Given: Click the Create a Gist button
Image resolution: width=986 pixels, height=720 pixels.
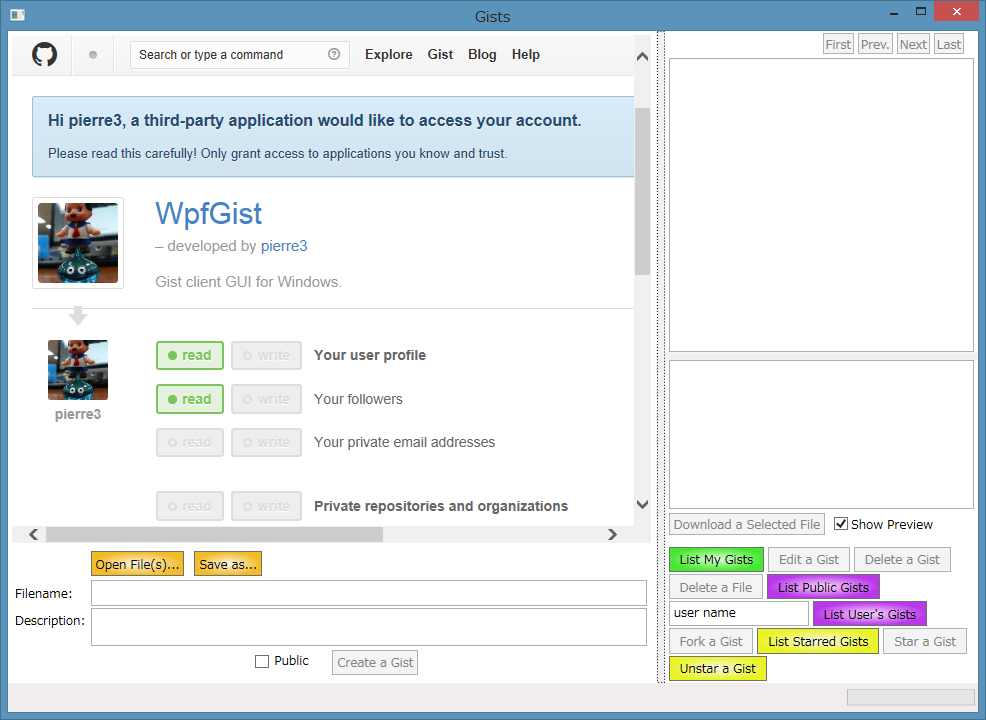Looking at the screenshot, I should (375, 662).
